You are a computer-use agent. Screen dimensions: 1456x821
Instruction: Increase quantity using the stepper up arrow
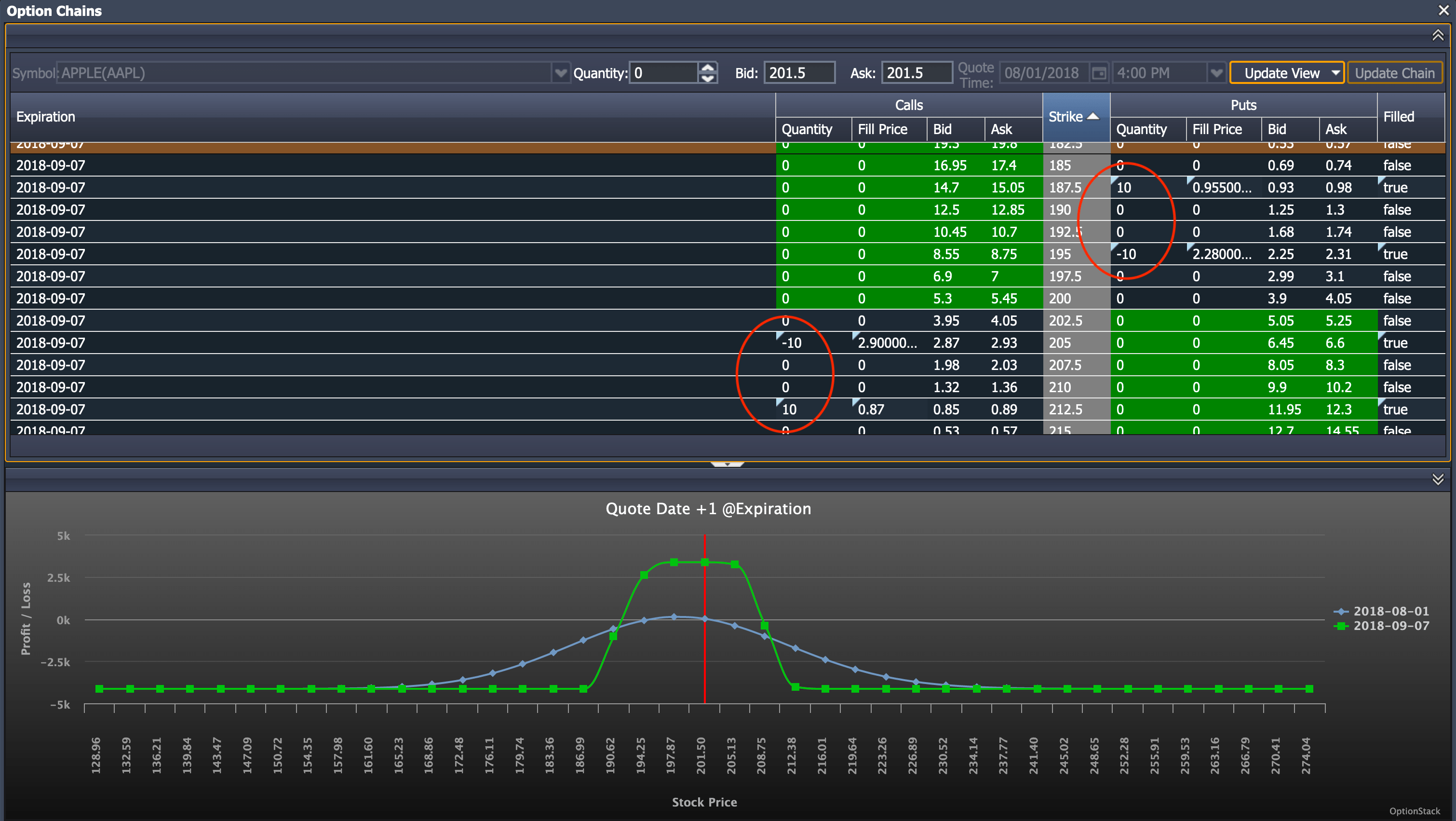click(708, 67)
